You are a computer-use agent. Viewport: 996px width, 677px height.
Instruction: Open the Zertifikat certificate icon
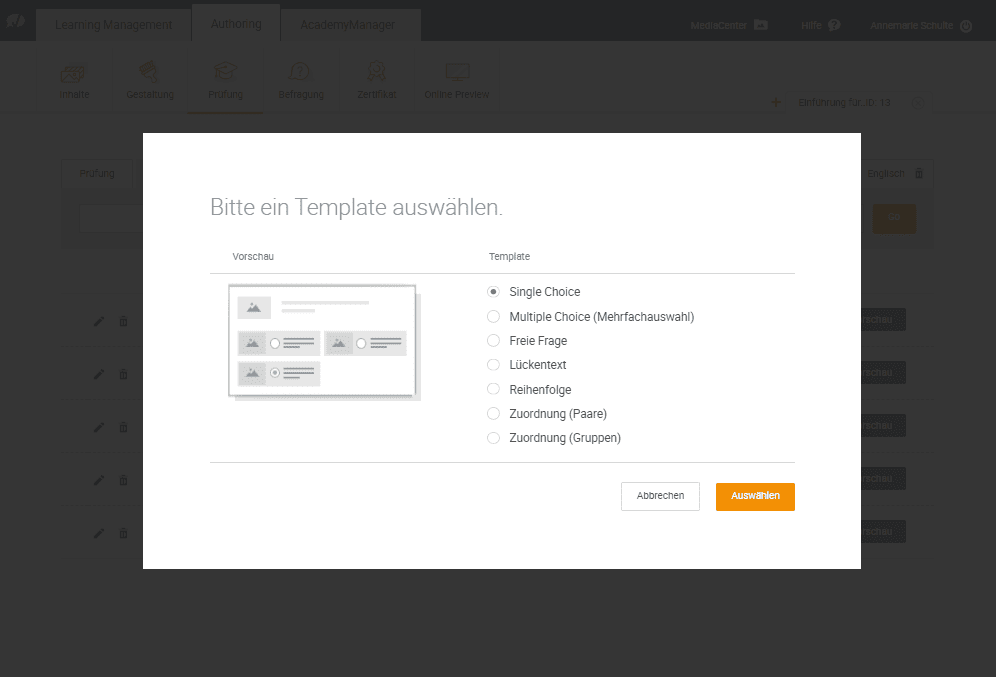[377, 74]
